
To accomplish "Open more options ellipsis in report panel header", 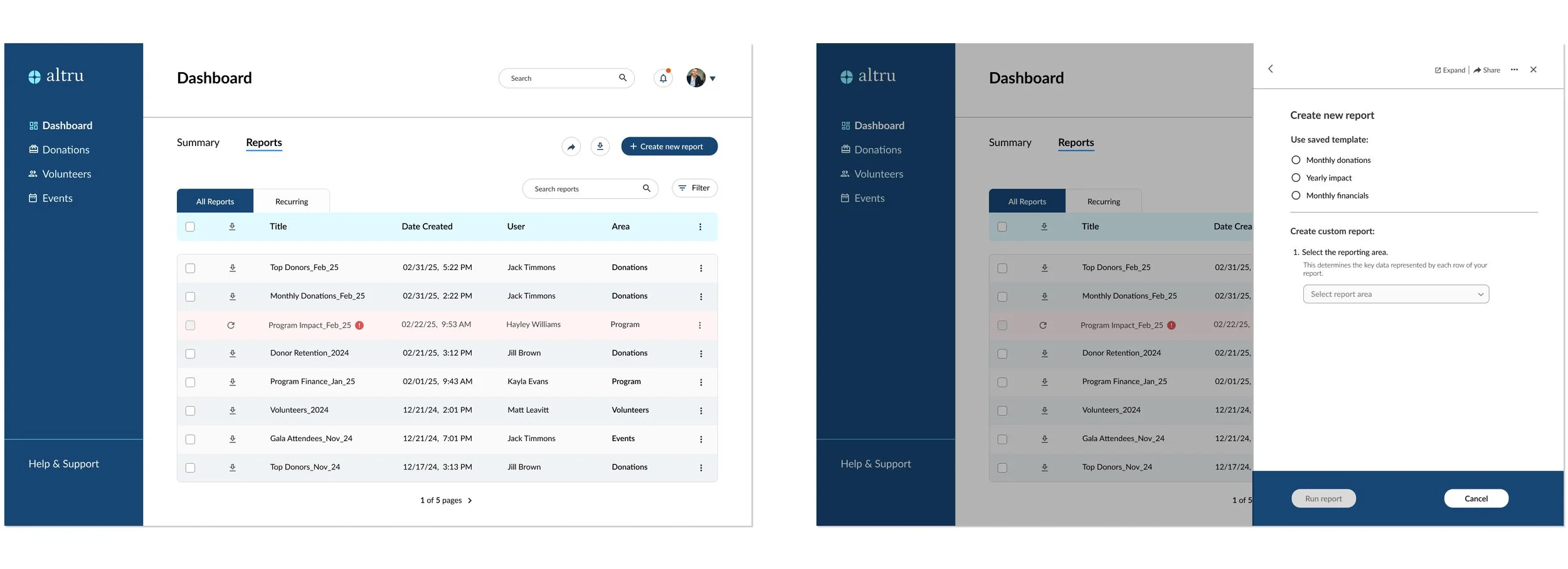I will point(1514,70).
